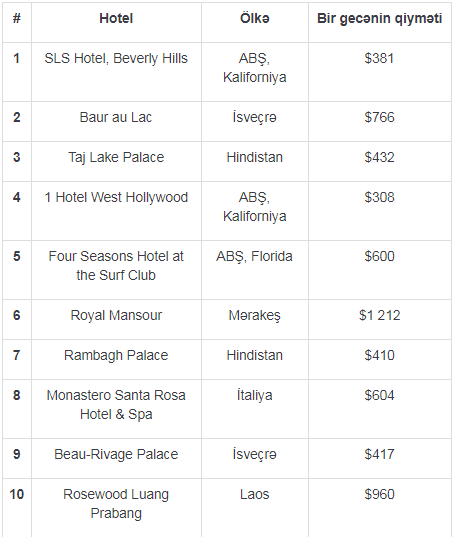Screen dimensions: 452x537
Task: Select the $1 212 price cell
Action: click(x=379, y=315)
